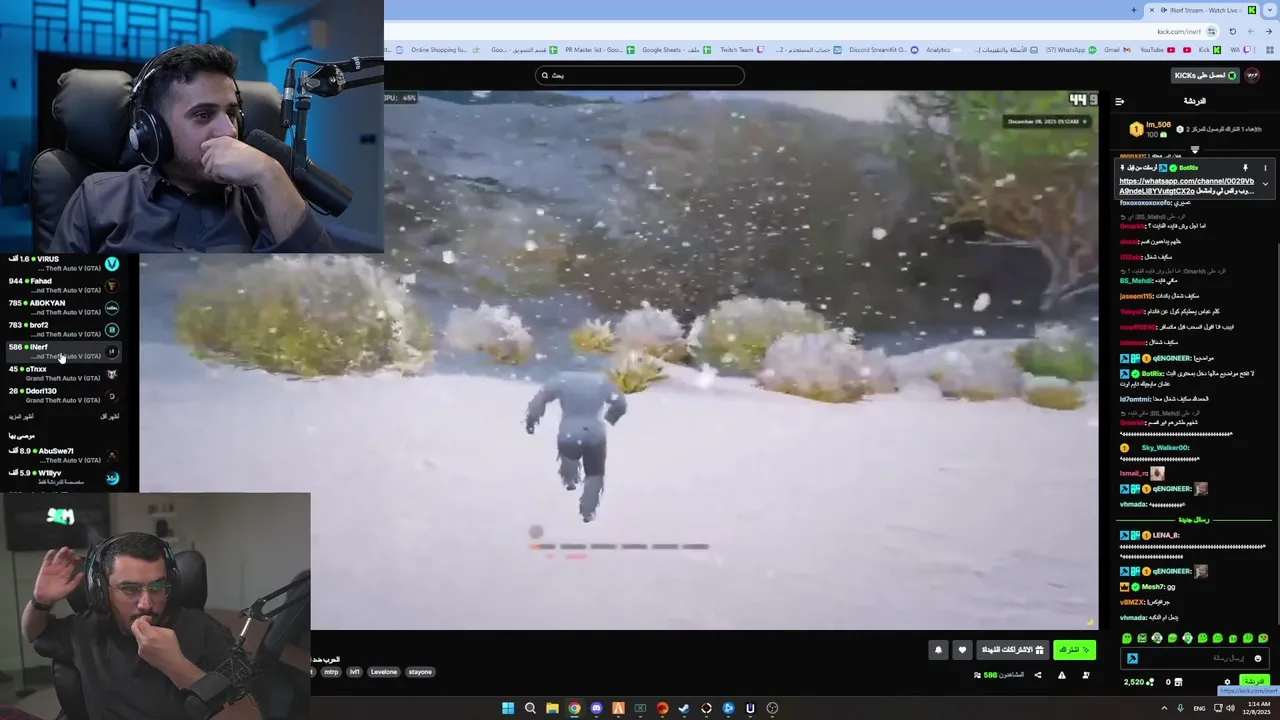Click the warning report triangle icon
Viewport: 1280px width, 720px height.
[x=1061, y=675]
